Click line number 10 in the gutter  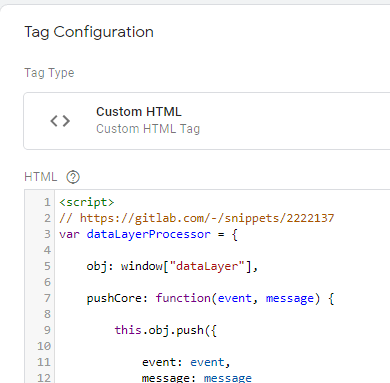(x=44, y=346)
